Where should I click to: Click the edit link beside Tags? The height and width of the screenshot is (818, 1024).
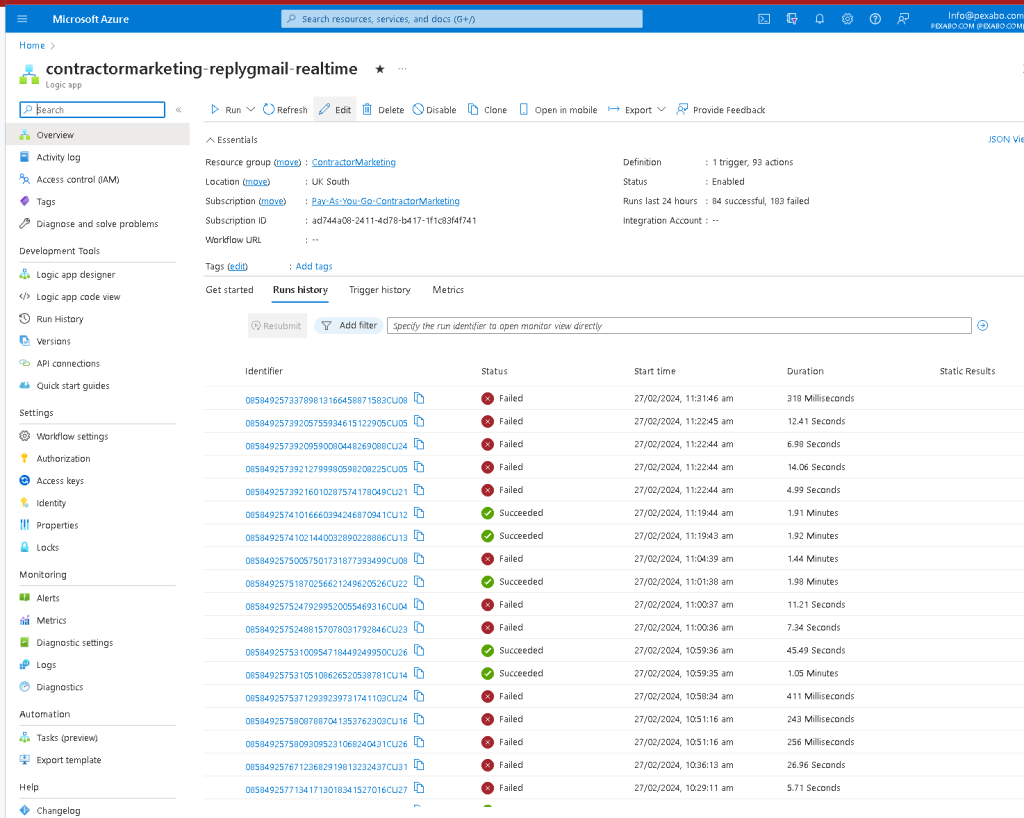tap(238, 266)
